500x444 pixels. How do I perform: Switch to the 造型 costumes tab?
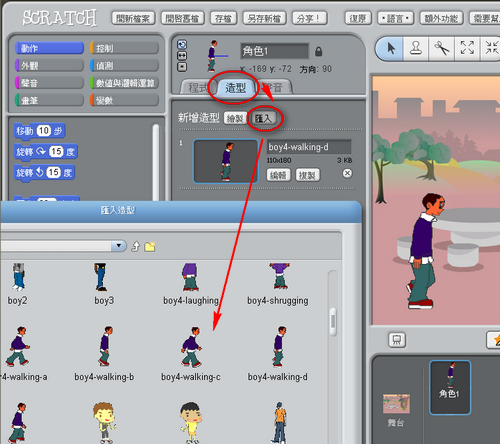click(236, 88)
